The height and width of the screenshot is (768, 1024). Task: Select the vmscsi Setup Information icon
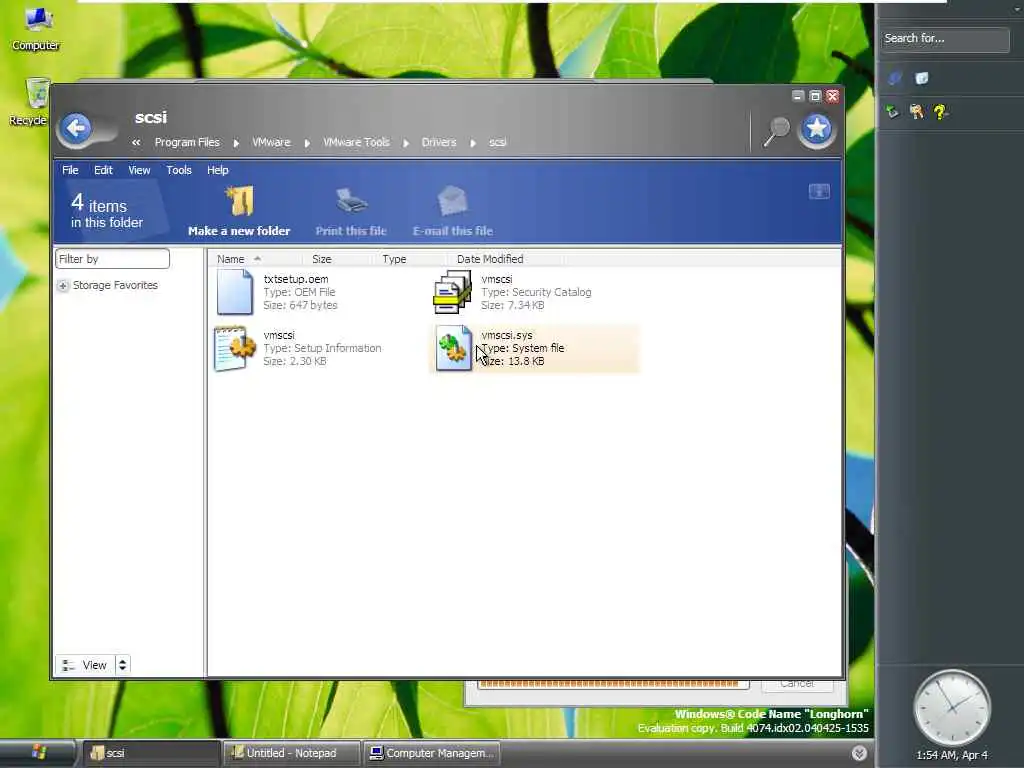(x=234, y=348)
